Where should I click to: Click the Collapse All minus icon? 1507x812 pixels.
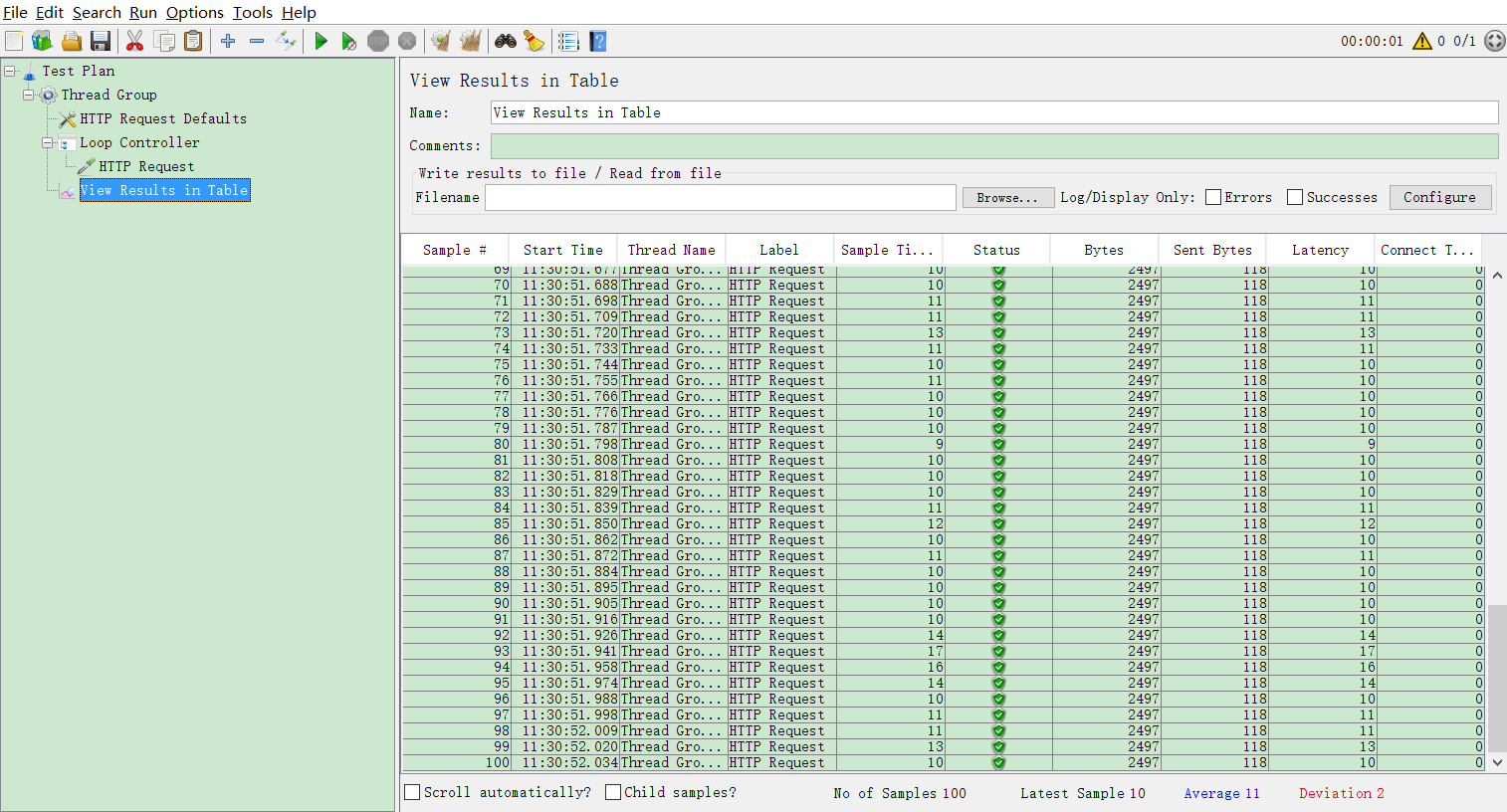coord(257,41)
